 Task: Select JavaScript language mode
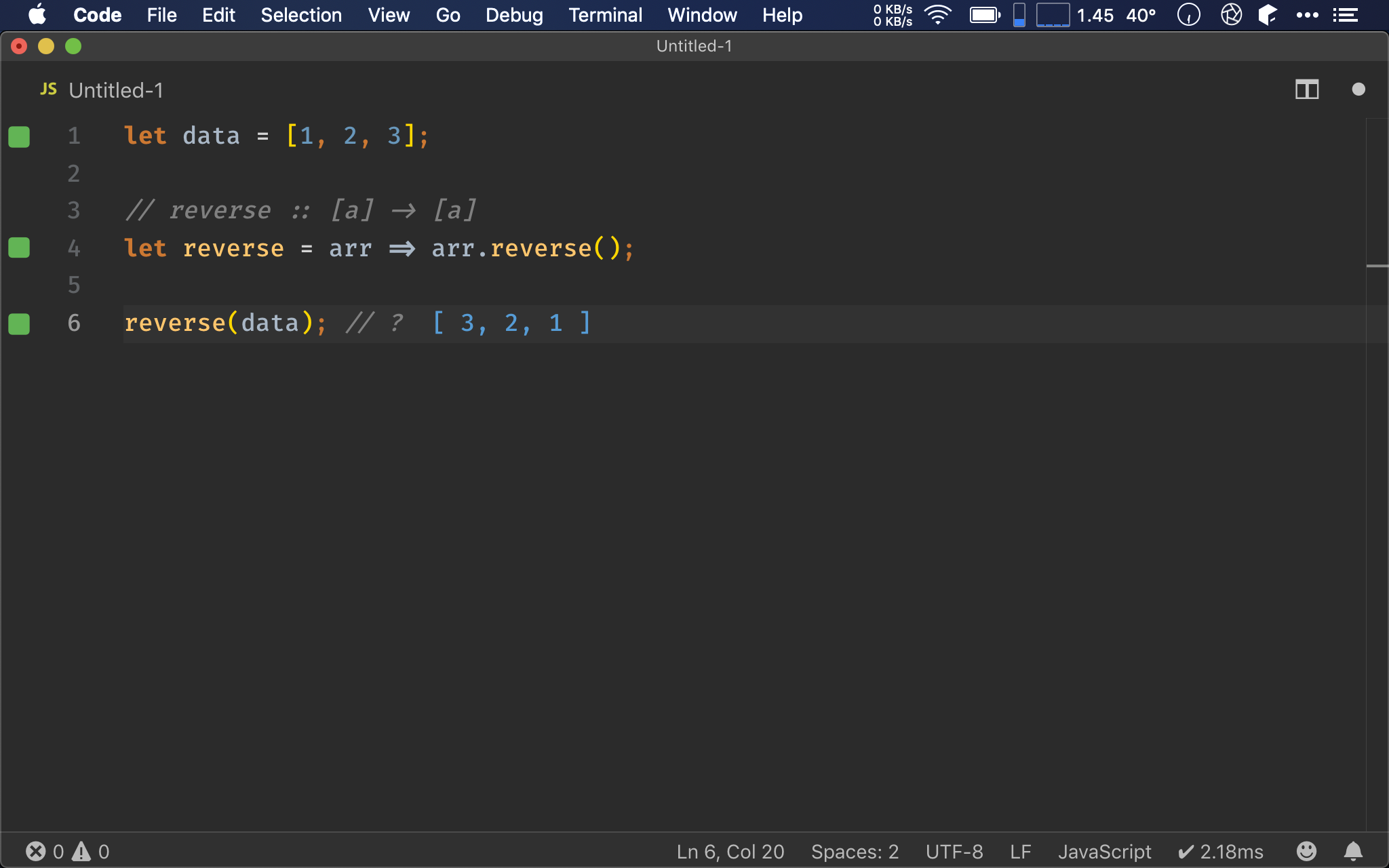point(1104,851)
